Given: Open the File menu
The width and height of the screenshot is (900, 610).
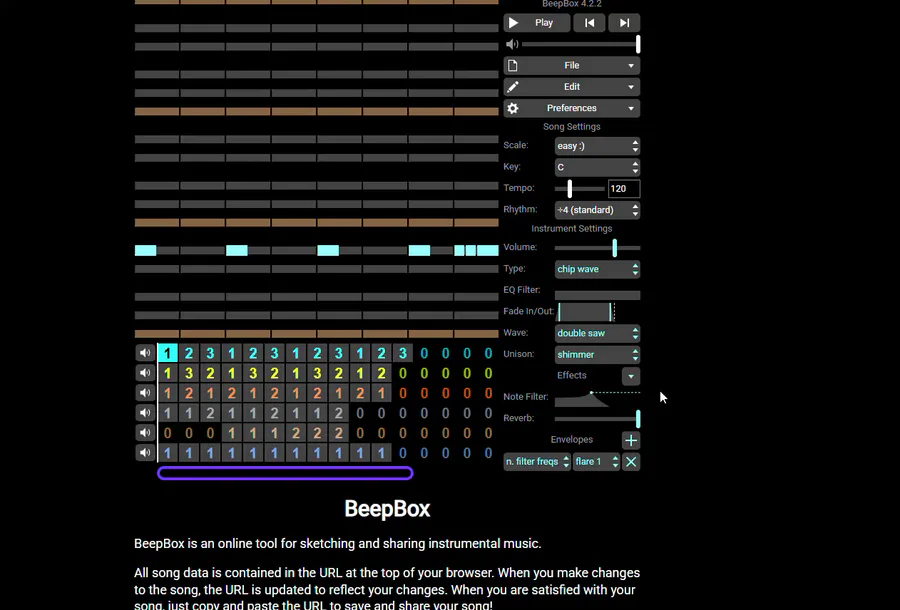Looking at the screenshot, I should pyautogui.click(x=572, y=65).
